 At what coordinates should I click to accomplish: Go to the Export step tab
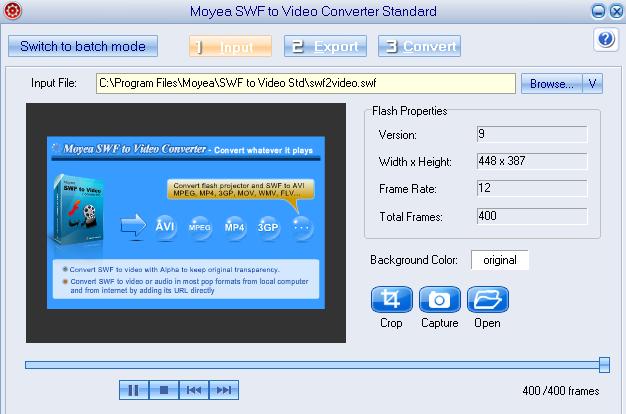(325, 46)
